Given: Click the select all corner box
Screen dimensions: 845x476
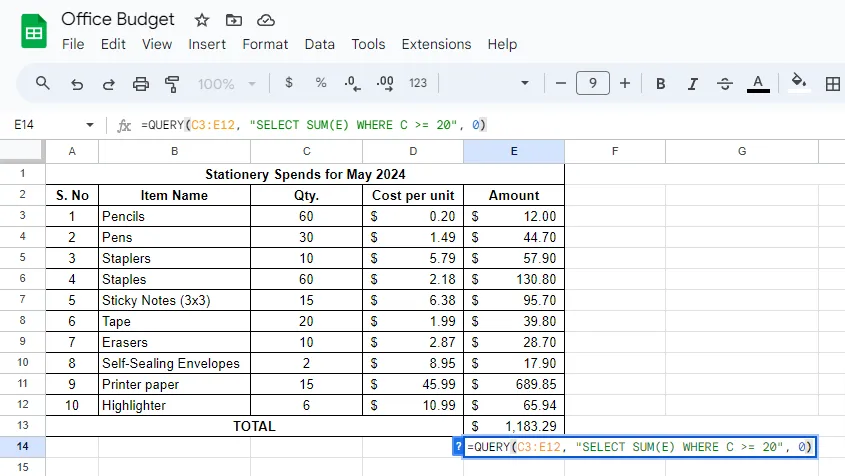Looking at the screenshot, I should (x=22, y=151).
